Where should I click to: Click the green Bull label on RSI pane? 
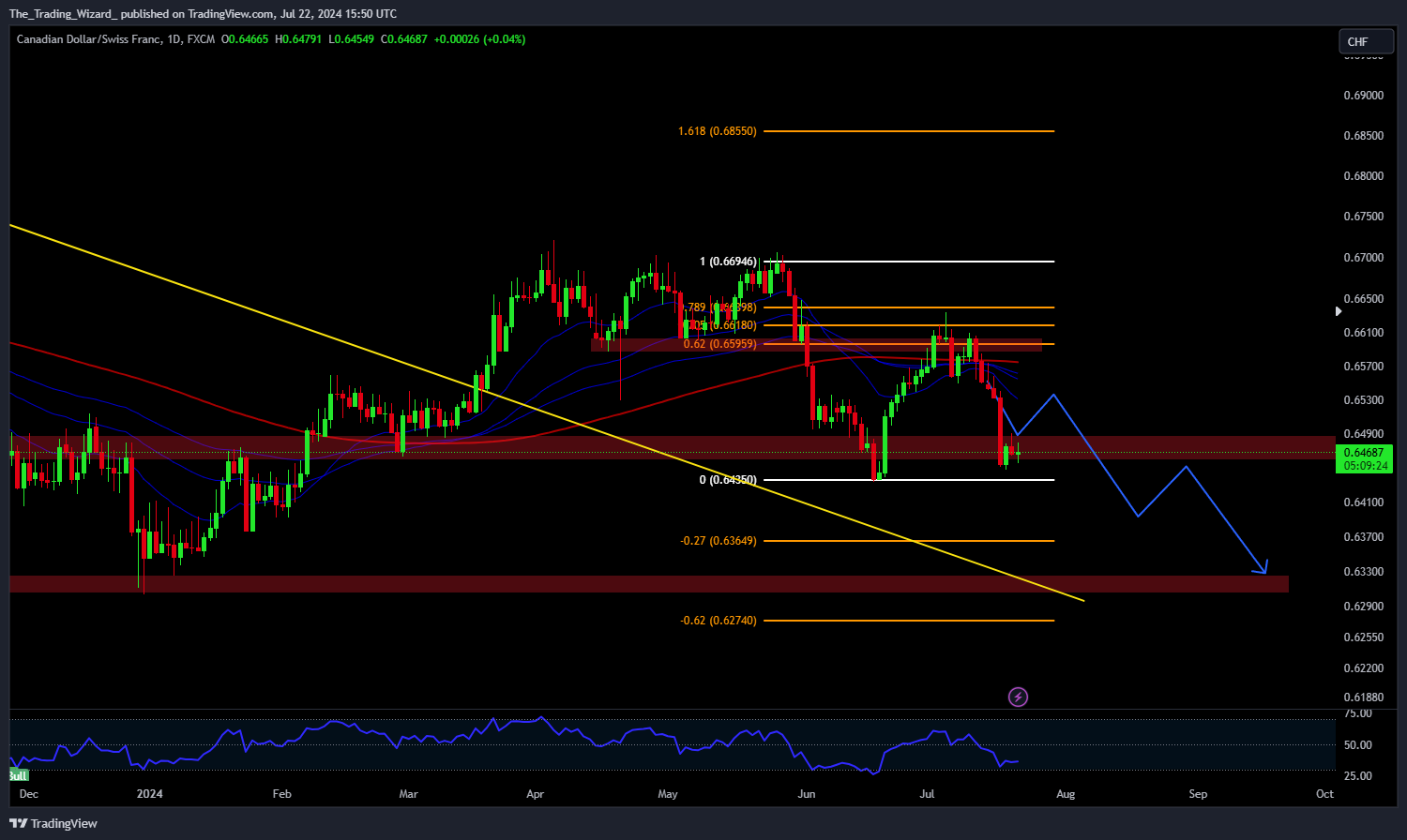[x=19, y=775]
